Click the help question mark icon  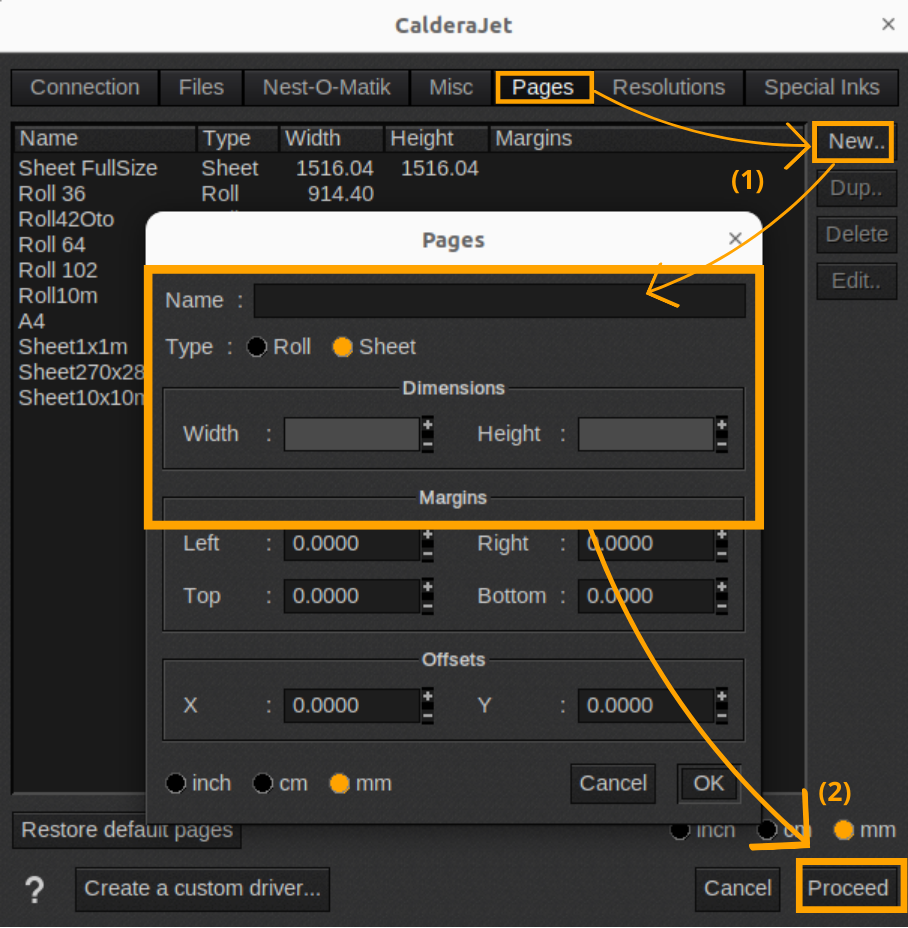(x=34, y=889)
